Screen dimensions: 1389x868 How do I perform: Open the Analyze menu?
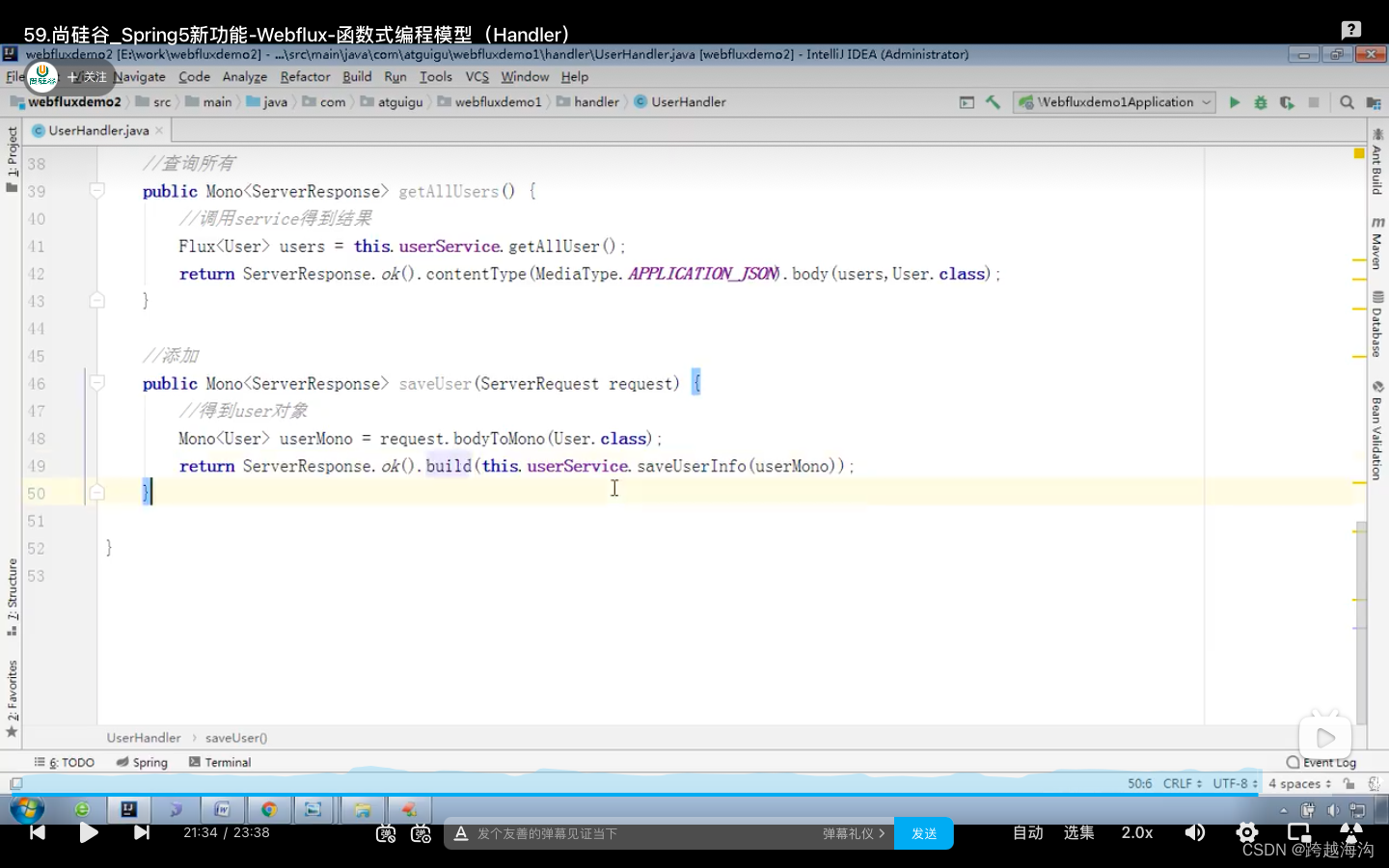(x=245, y=76)
